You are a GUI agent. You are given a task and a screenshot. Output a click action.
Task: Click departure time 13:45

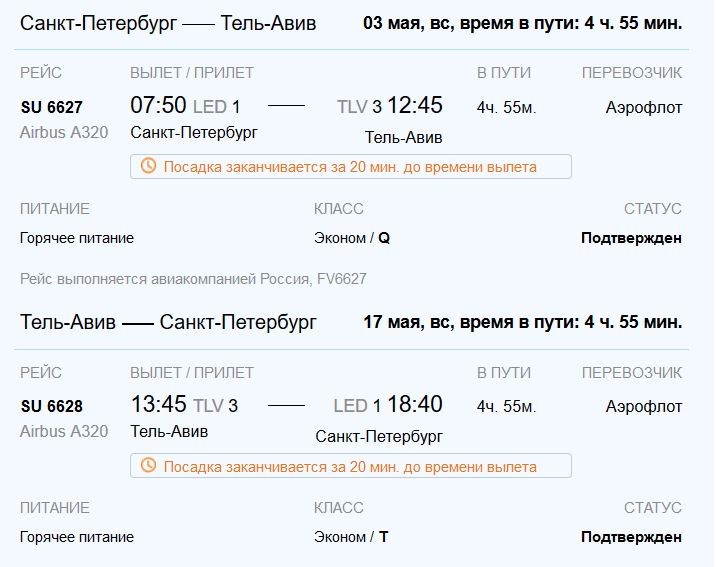(x=159, y=404)
